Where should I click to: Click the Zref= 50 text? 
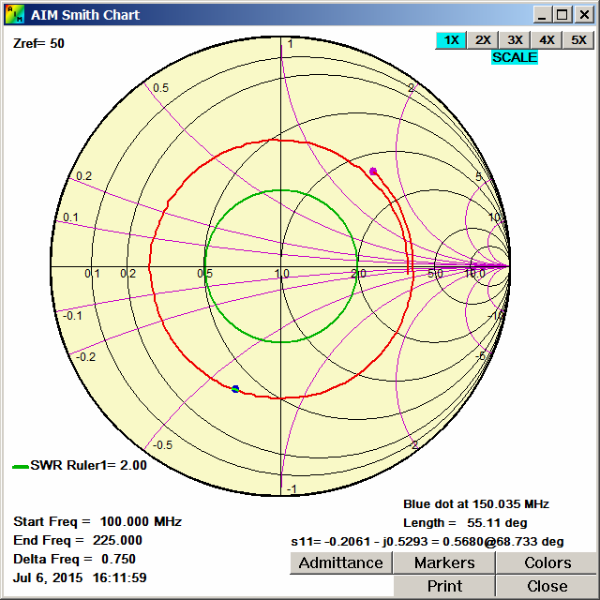(x=39, y=44)
